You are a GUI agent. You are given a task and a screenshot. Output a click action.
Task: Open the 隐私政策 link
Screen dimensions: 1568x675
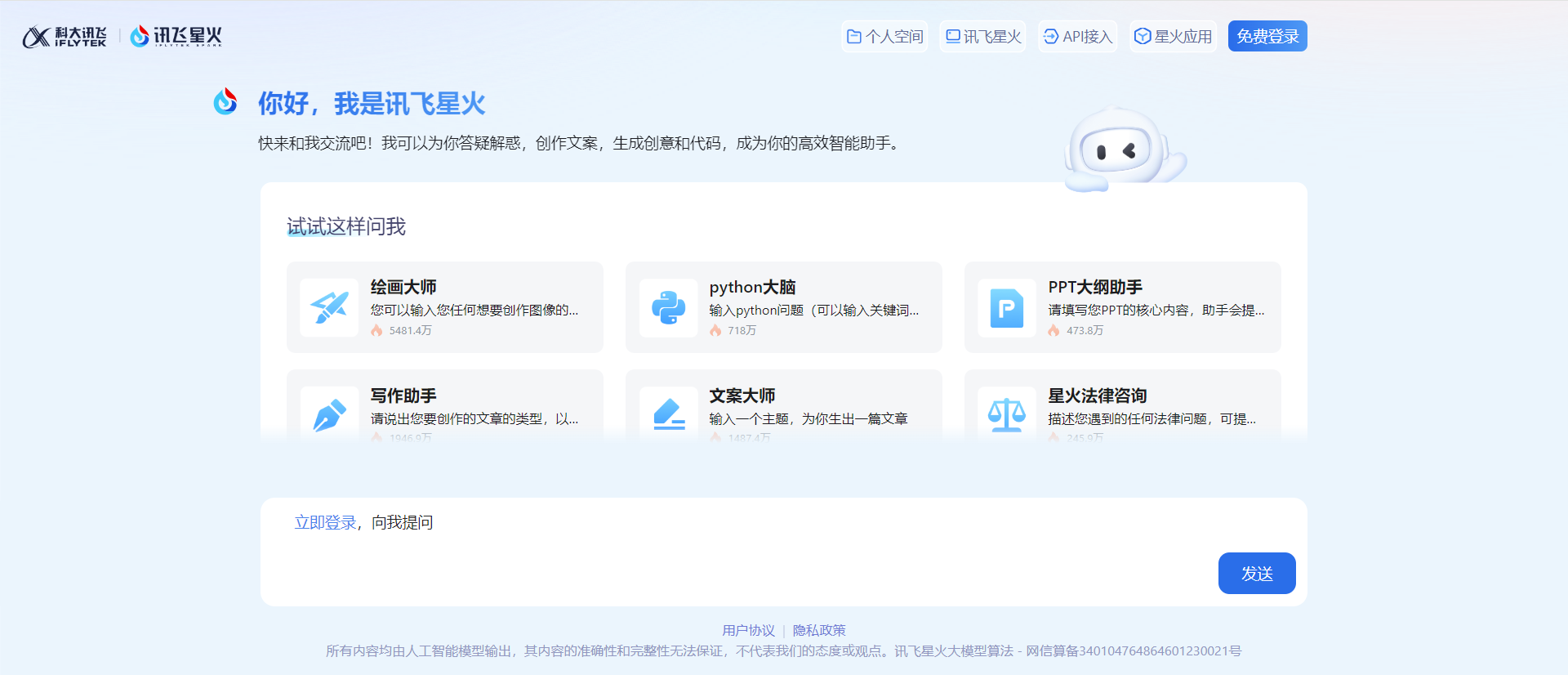[819, 630]
